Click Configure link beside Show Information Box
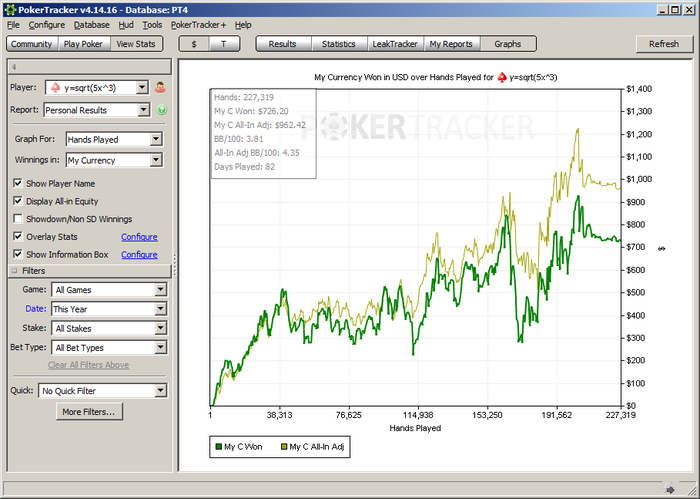700x499 pixels. (x=139, y=254)
